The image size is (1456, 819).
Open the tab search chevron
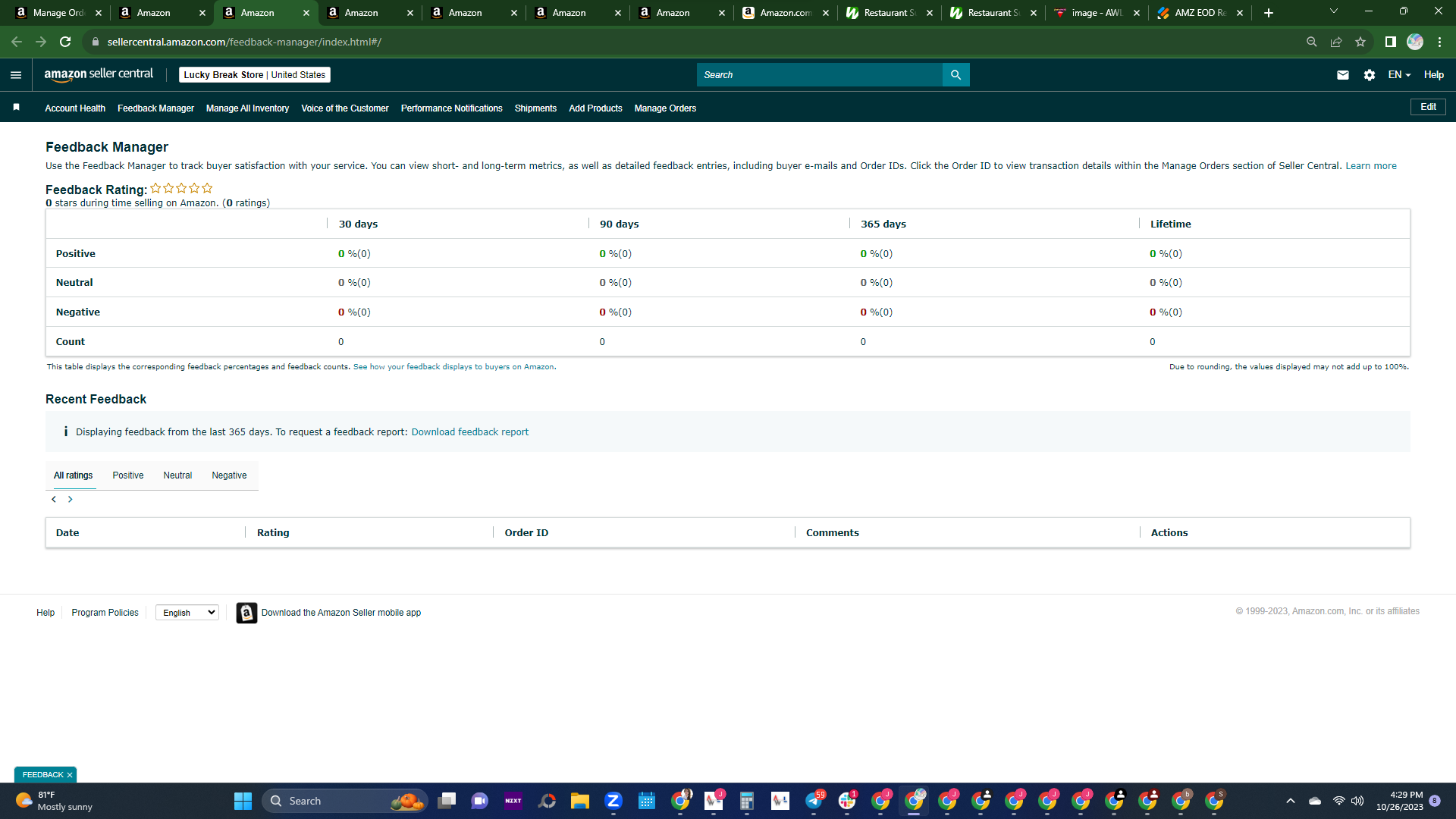click(1334, 11)
